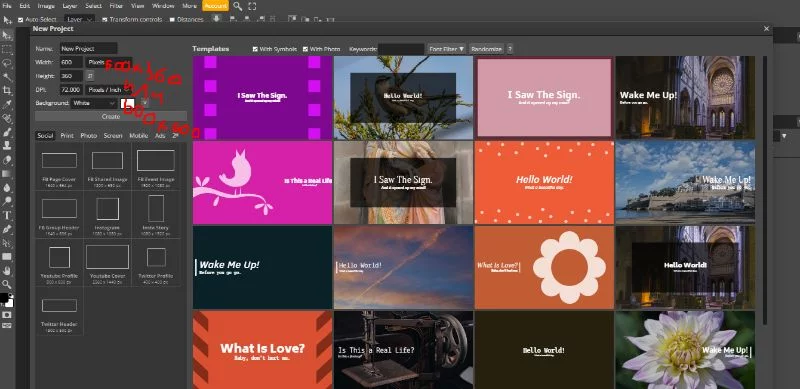Viewport: 800px width, 389px height.
Task: Choose the Rectangle Select marquee tool
Action: (x=7, y=50)
